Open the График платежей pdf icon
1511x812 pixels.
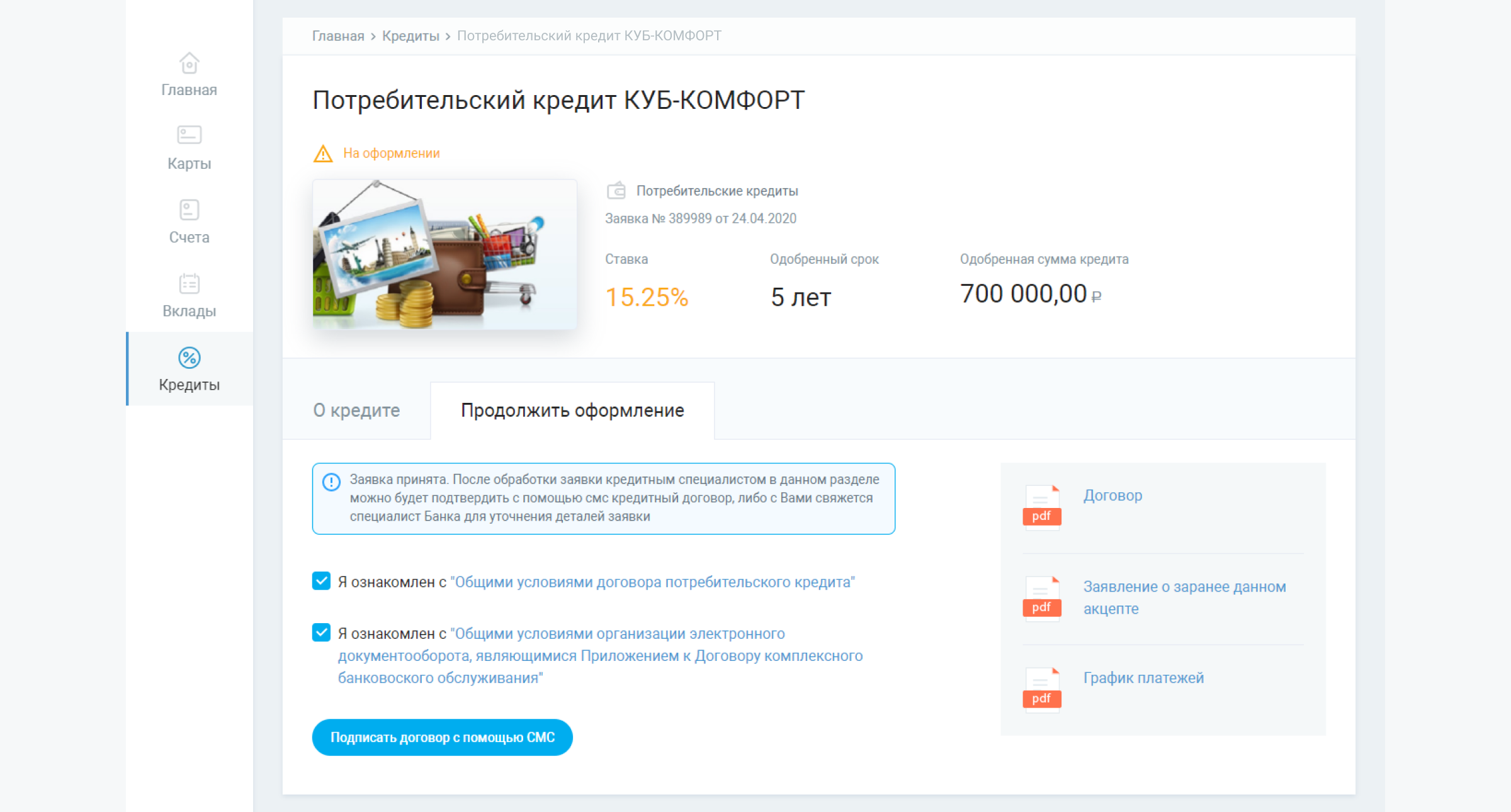point(1042,689)
